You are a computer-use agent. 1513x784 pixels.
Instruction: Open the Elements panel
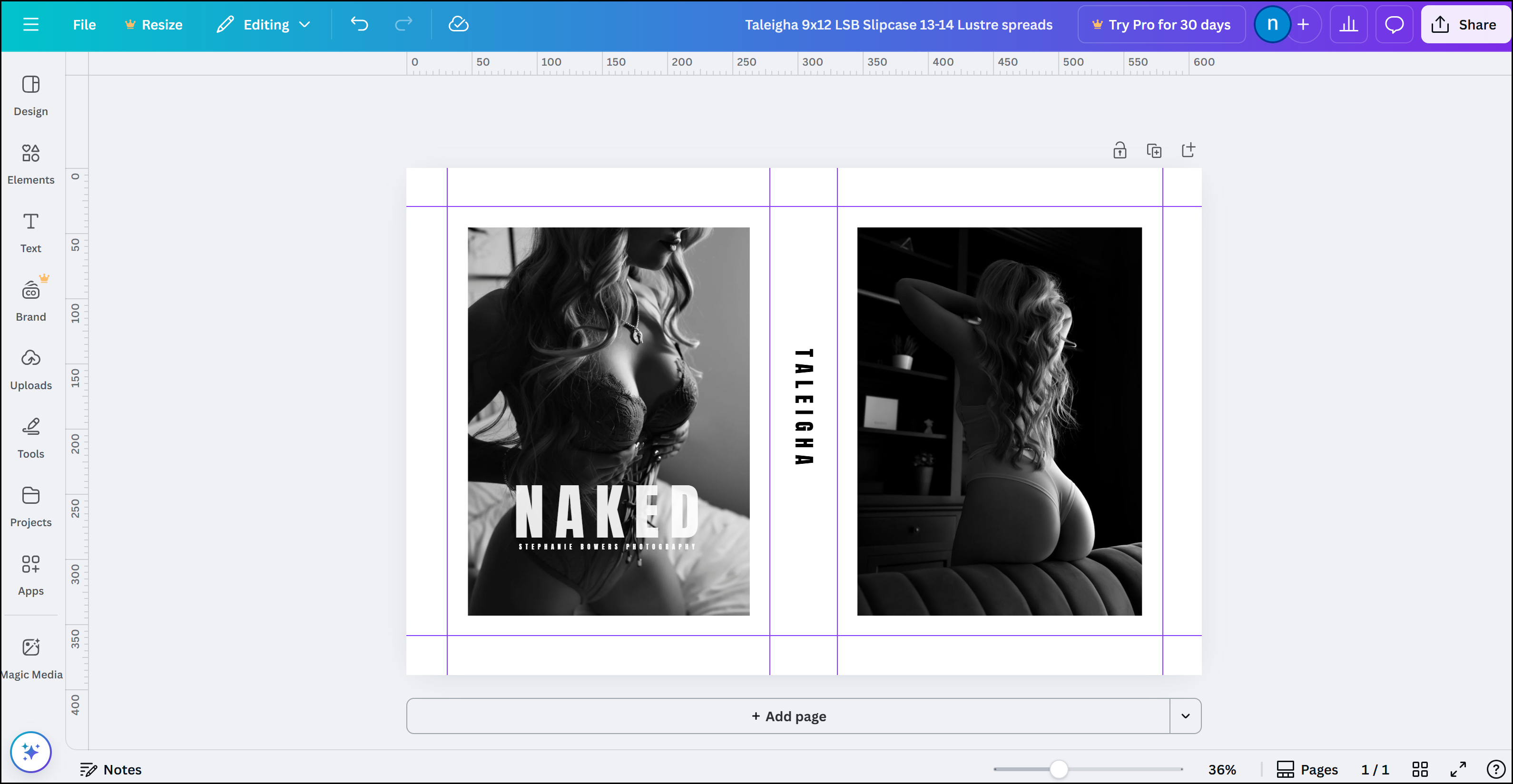tap(30, 165)
